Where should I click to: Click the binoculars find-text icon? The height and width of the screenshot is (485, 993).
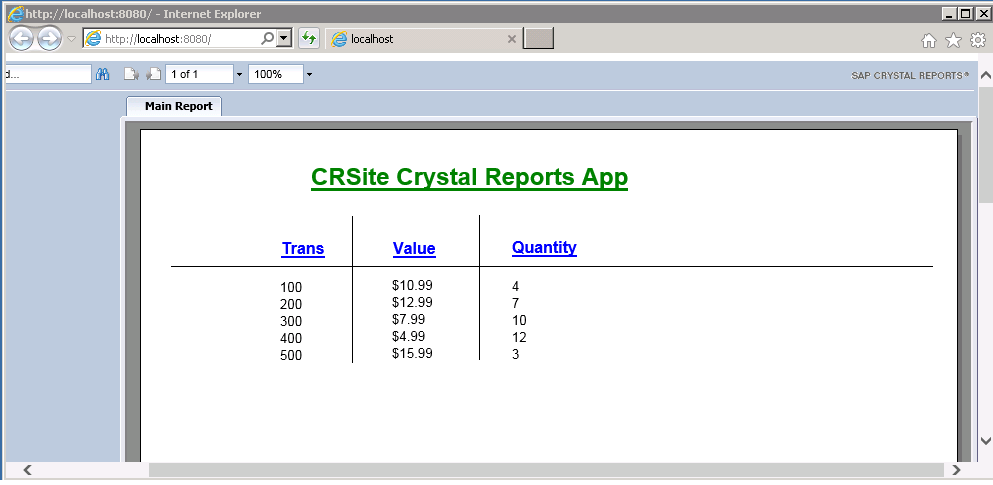(103, 75)
